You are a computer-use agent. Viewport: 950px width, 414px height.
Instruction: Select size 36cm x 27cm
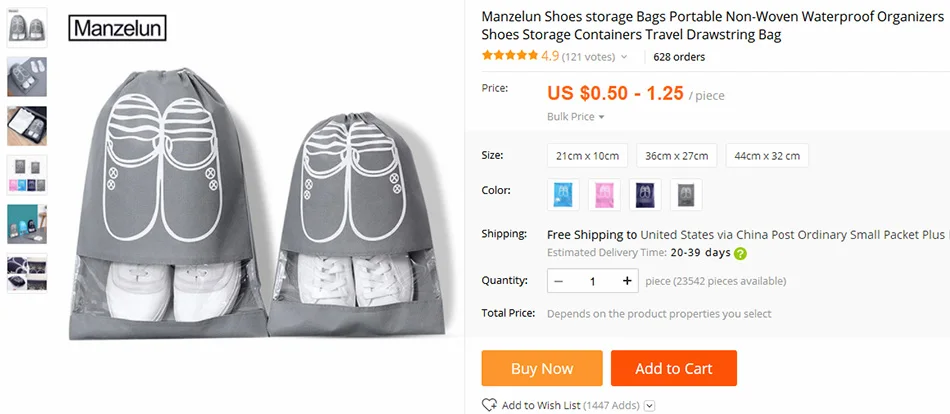click(676, 156)
